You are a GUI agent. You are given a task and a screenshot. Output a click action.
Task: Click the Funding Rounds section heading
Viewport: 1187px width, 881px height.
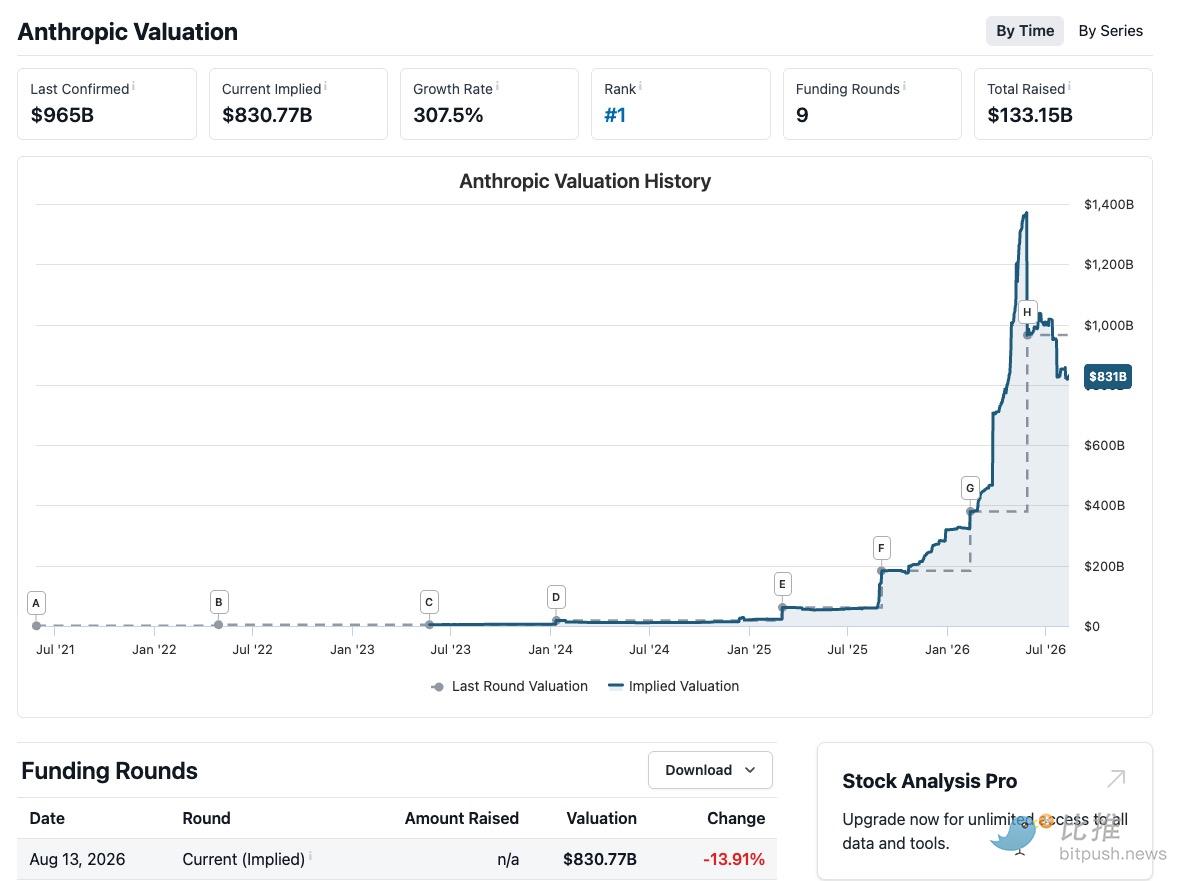coord(110,770)
